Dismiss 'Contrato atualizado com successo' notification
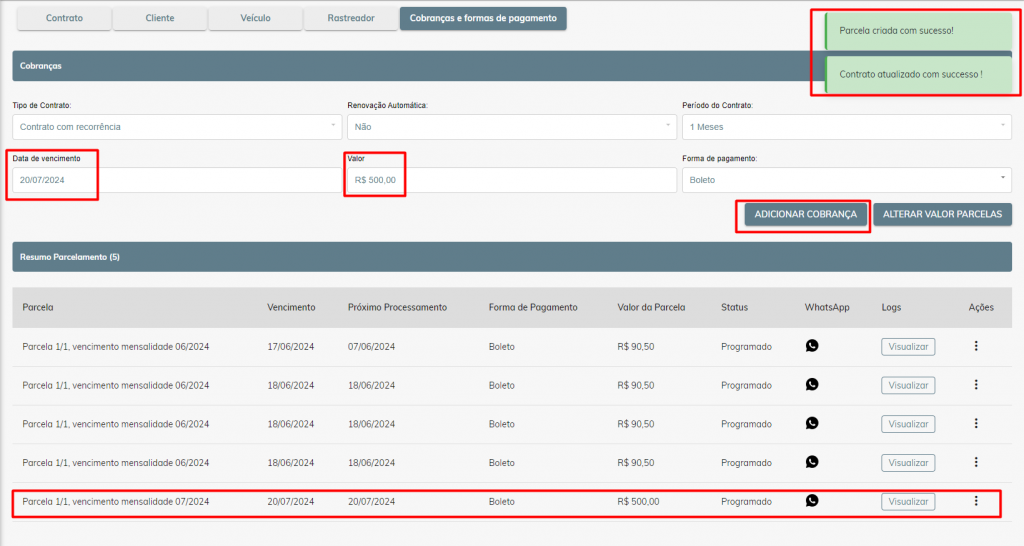The width and height of the screenshot is (1024, 546). [918, 74]
